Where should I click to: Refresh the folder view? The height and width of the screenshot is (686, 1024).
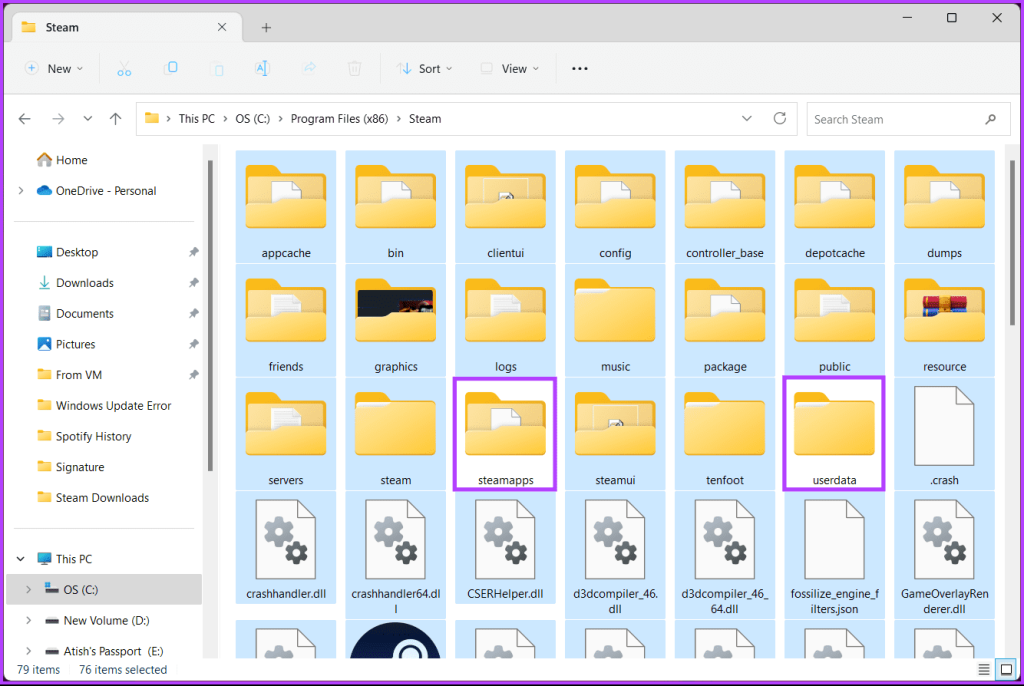[780, 118]
